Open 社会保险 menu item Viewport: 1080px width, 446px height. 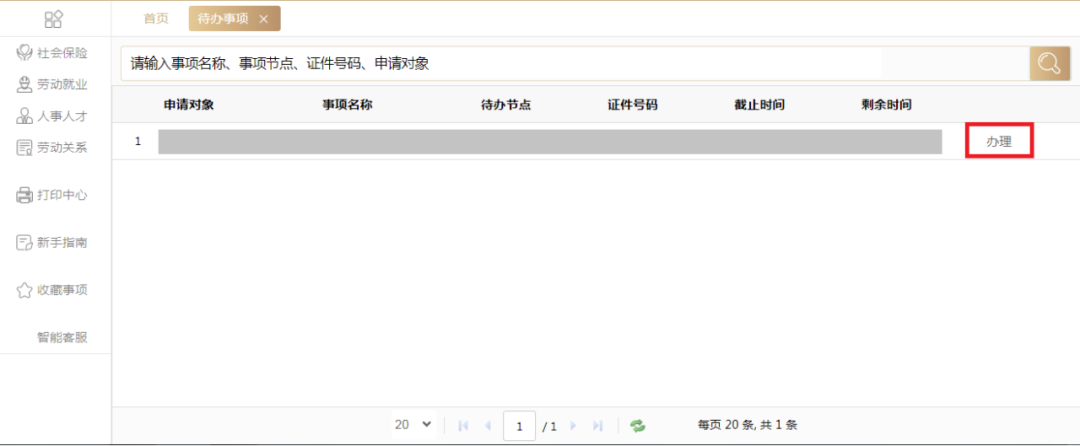[x=62, y=53]
